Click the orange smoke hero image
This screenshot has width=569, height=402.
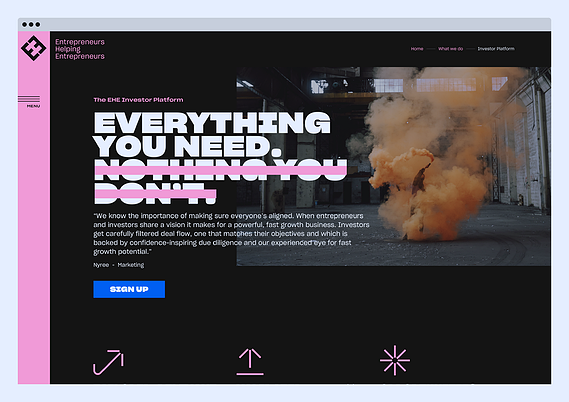(393, 166)
